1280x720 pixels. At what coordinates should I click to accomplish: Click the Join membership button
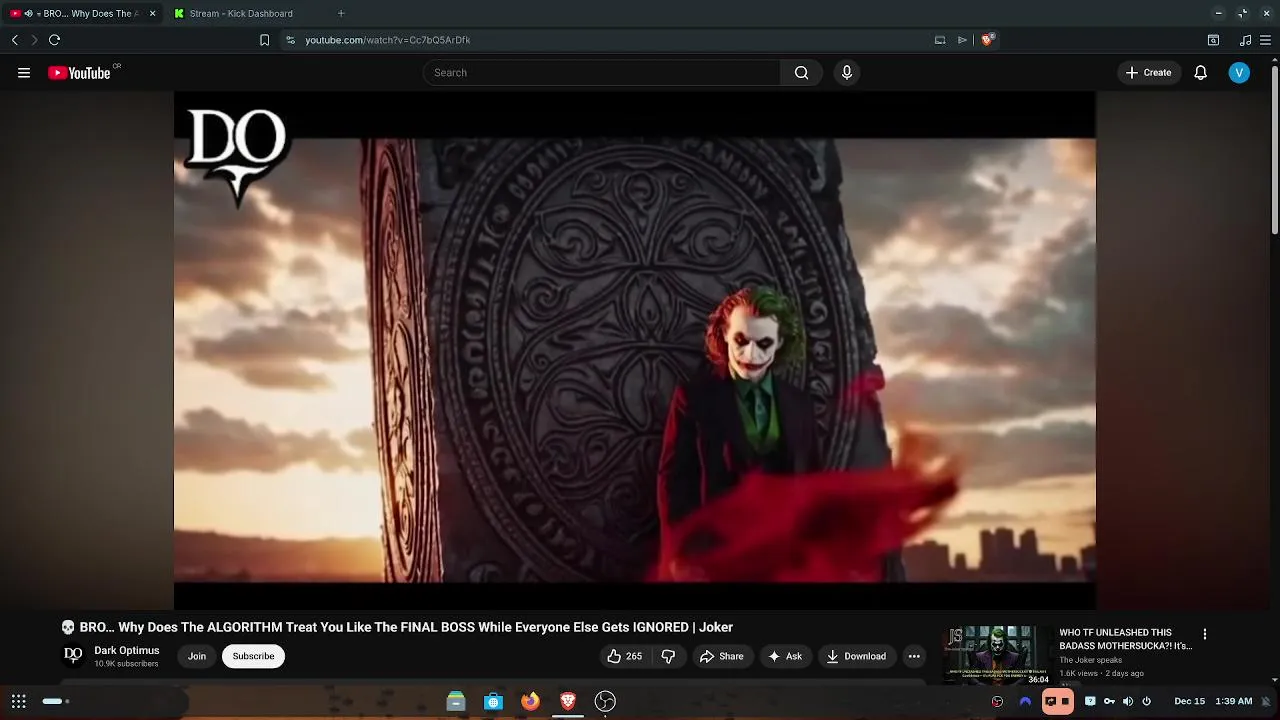click(x=197, y=657)
